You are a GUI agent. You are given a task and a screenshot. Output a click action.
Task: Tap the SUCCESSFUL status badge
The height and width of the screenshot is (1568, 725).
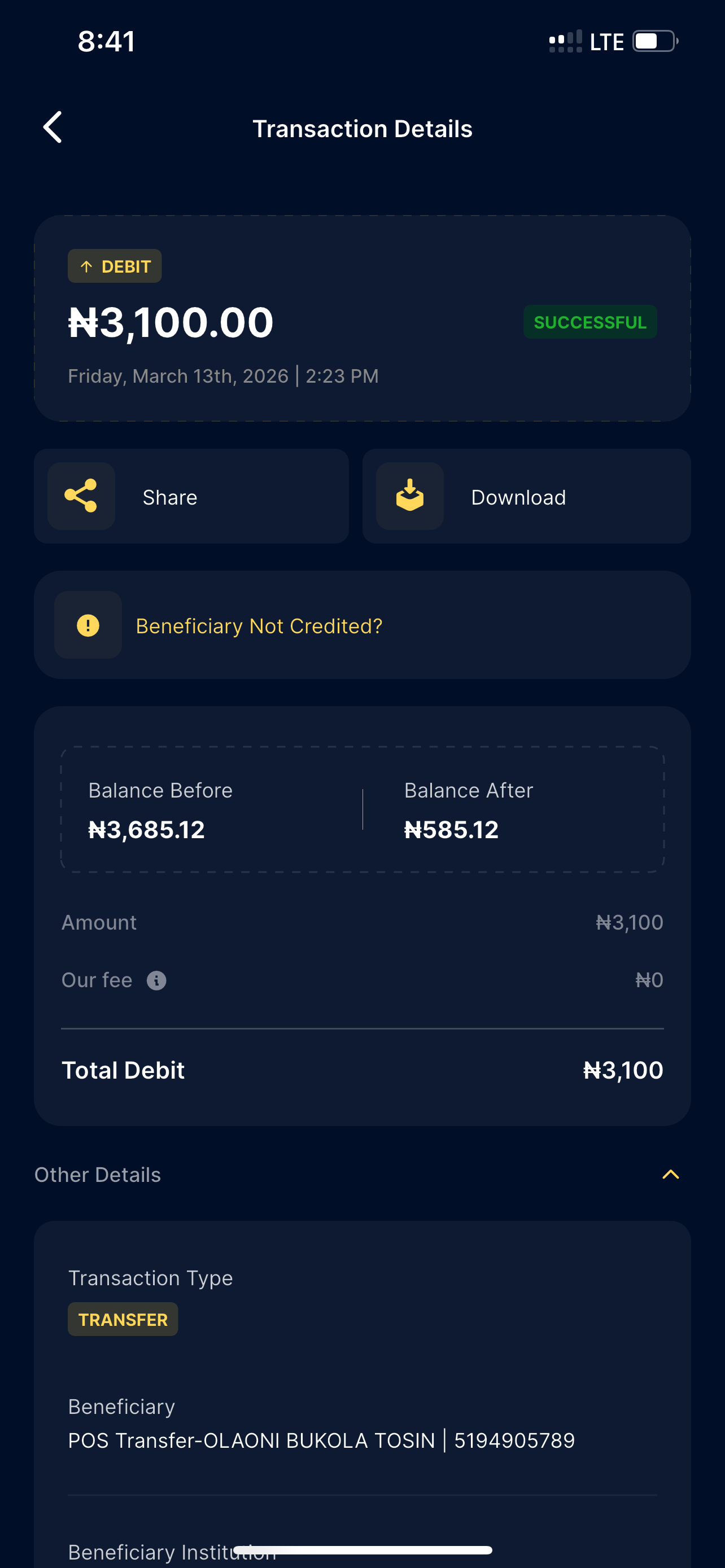click(x=590, y=322)
